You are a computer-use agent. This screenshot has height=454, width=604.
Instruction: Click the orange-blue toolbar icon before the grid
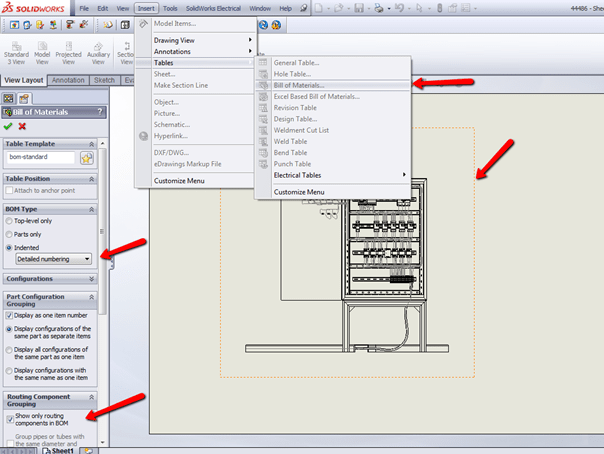(x=108, y=25)
